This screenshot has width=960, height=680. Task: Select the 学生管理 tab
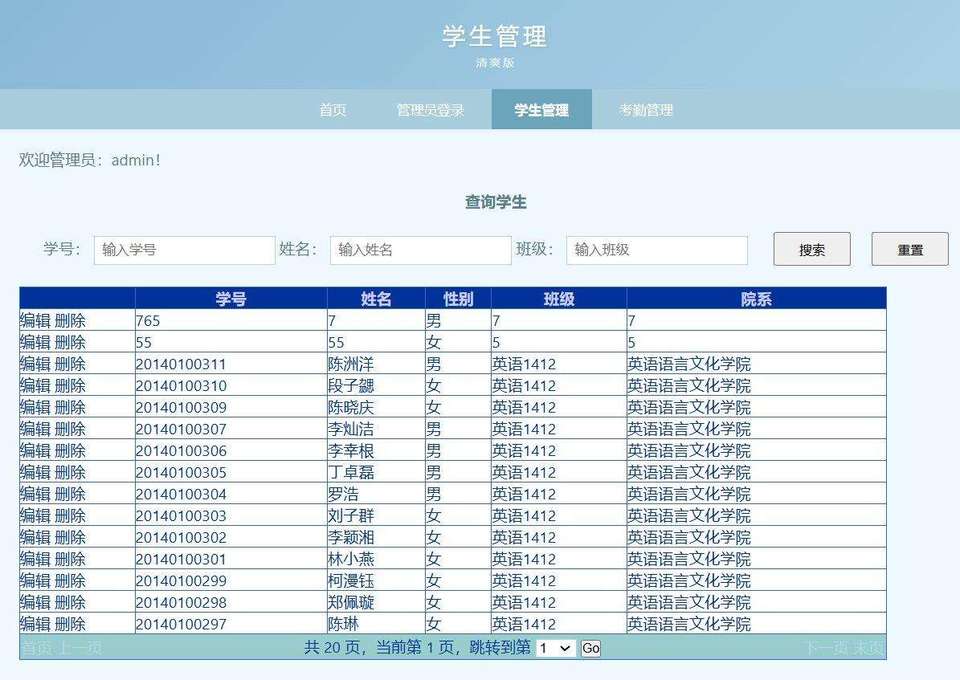[x=541, y=110]
